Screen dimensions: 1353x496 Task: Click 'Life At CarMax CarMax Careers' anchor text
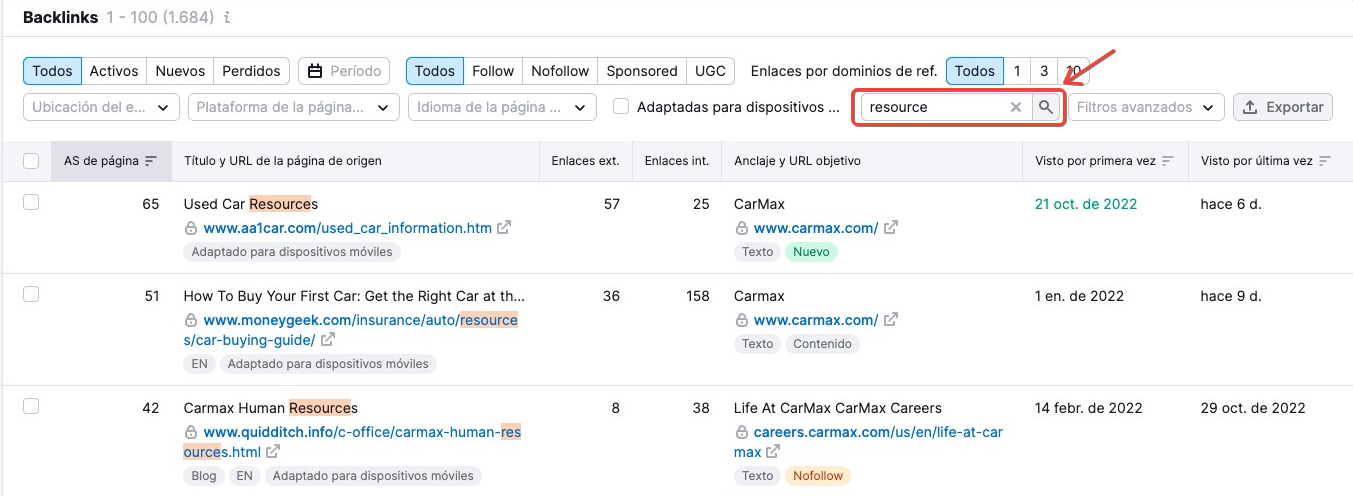tap(838, 408)
